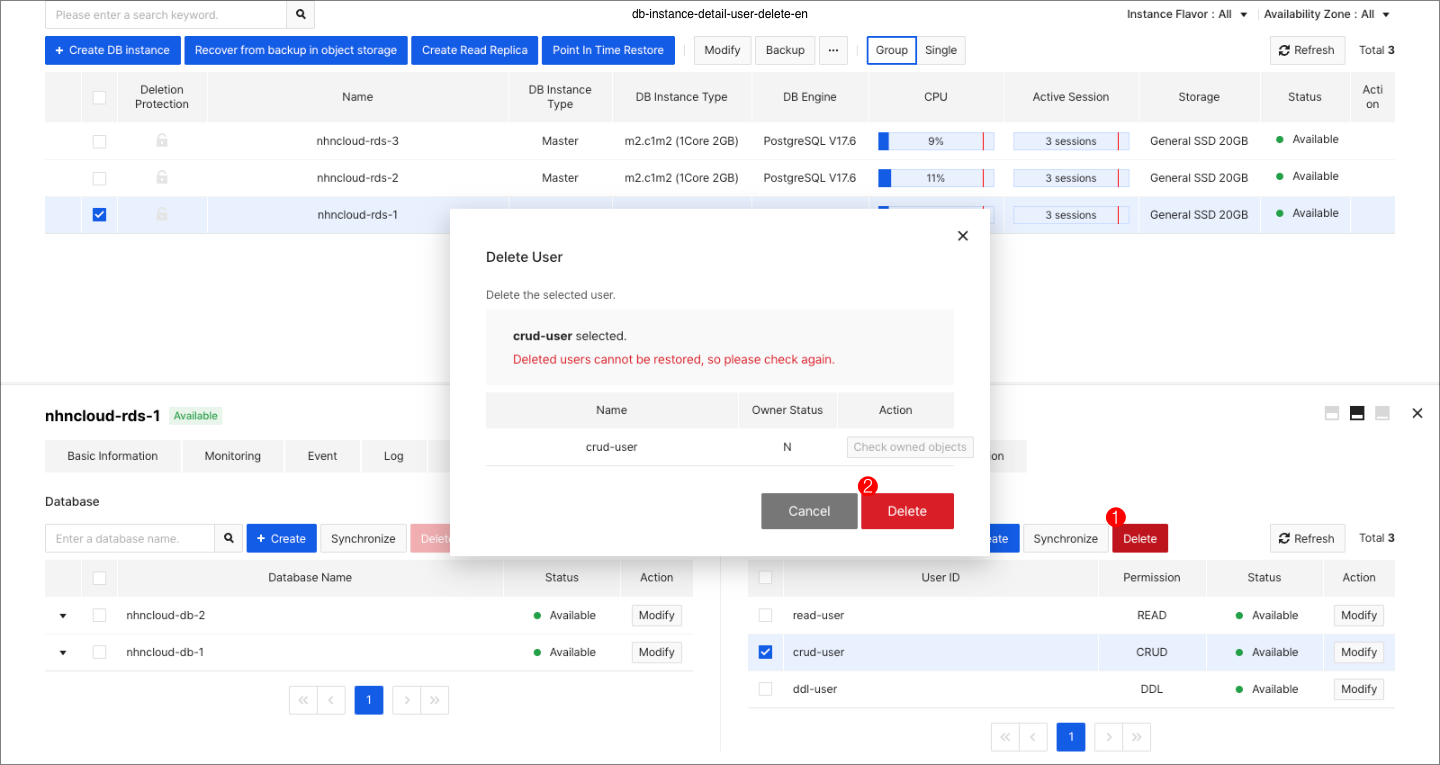Switch to the Monitoring tab
1440x765 pixels.
pyautogui.click(x=232, y=455)
